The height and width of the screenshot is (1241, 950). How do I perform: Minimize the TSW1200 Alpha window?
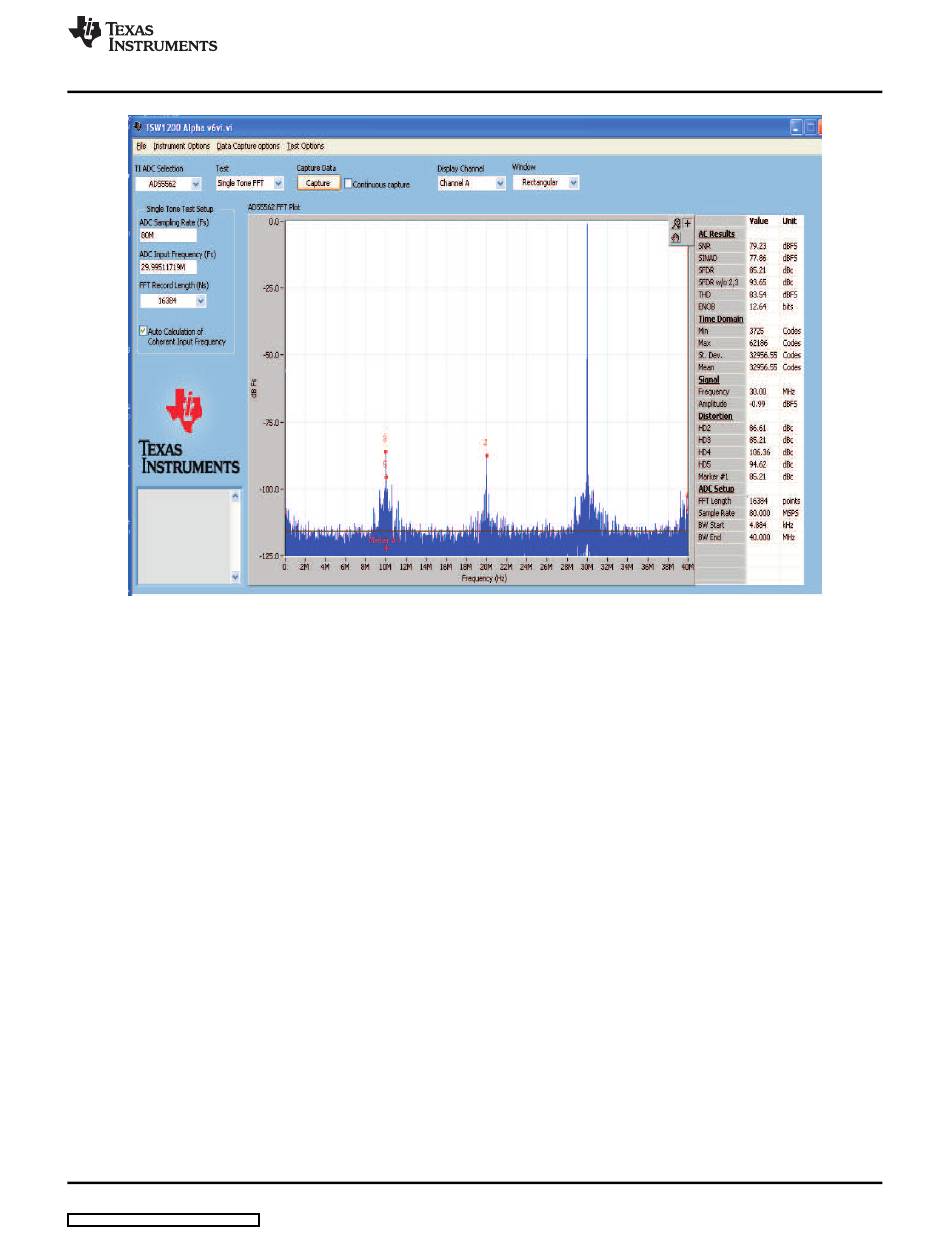(796, 128)
